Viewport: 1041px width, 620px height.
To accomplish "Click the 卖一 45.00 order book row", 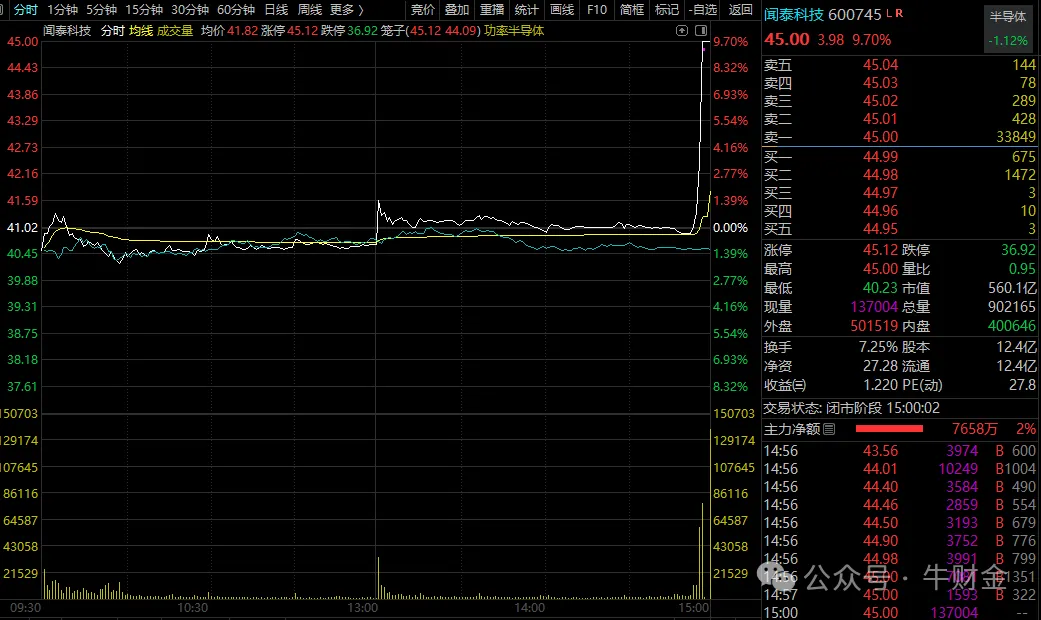I will (x=900, y=138).
